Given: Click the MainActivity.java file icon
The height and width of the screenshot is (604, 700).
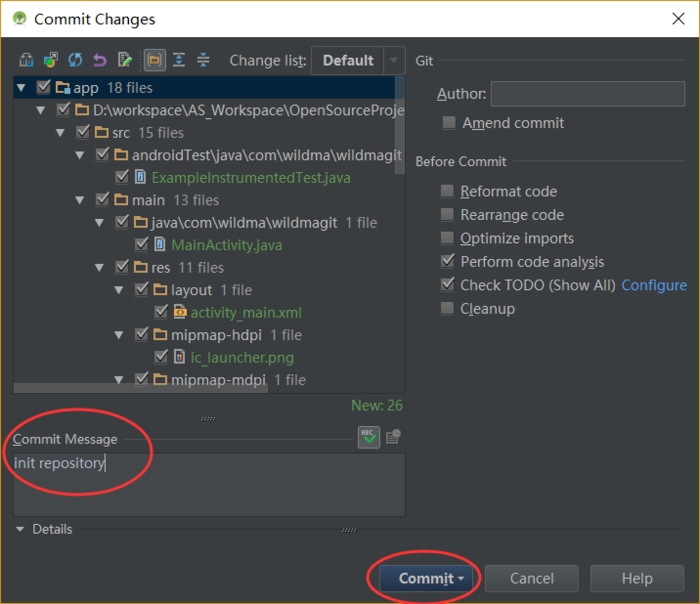Looking at the screenshot, I should 160,244.
